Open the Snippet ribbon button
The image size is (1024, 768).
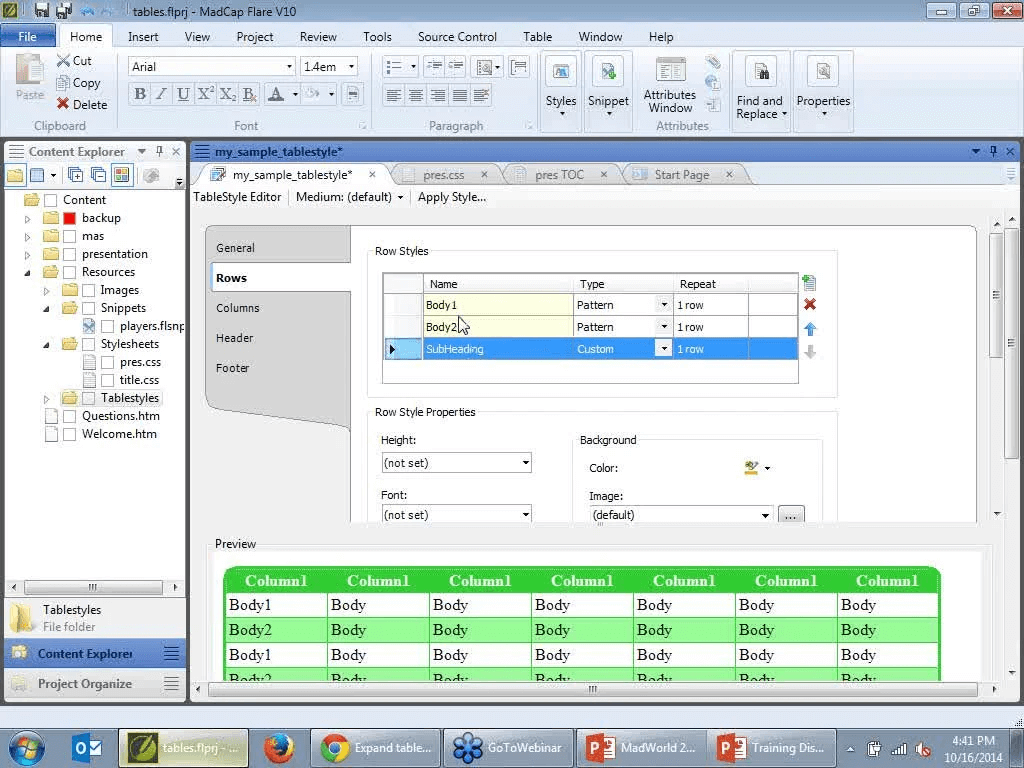click(608, 90)
